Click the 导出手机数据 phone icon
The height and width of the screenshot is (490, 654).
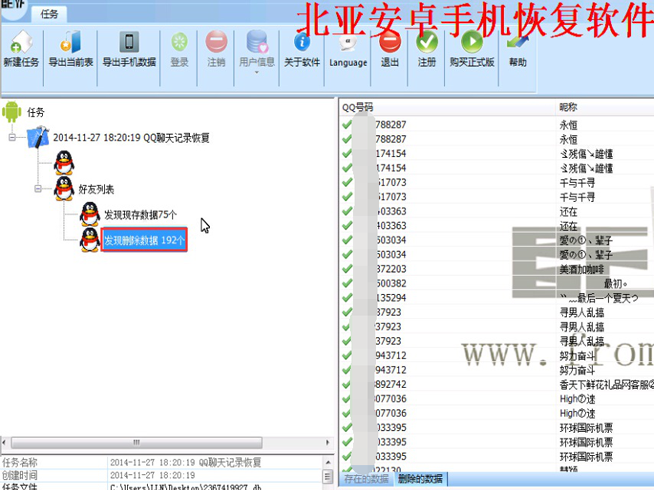click(129, 42)
